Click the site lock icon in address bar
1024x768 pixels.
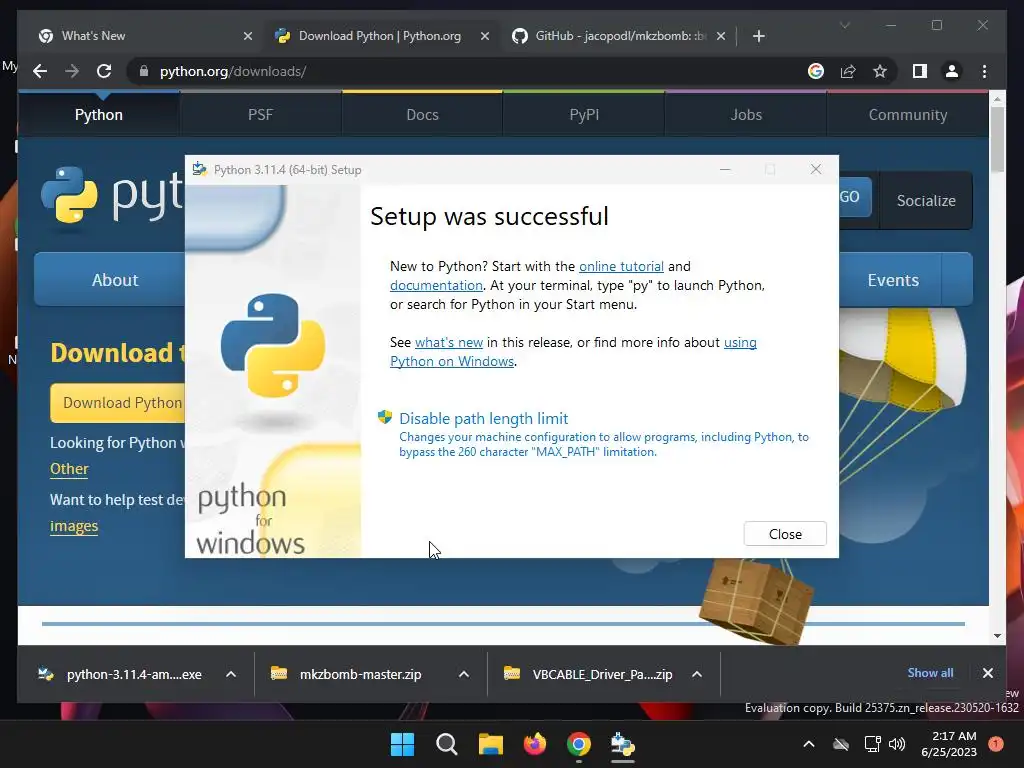(x=144, y=71)
